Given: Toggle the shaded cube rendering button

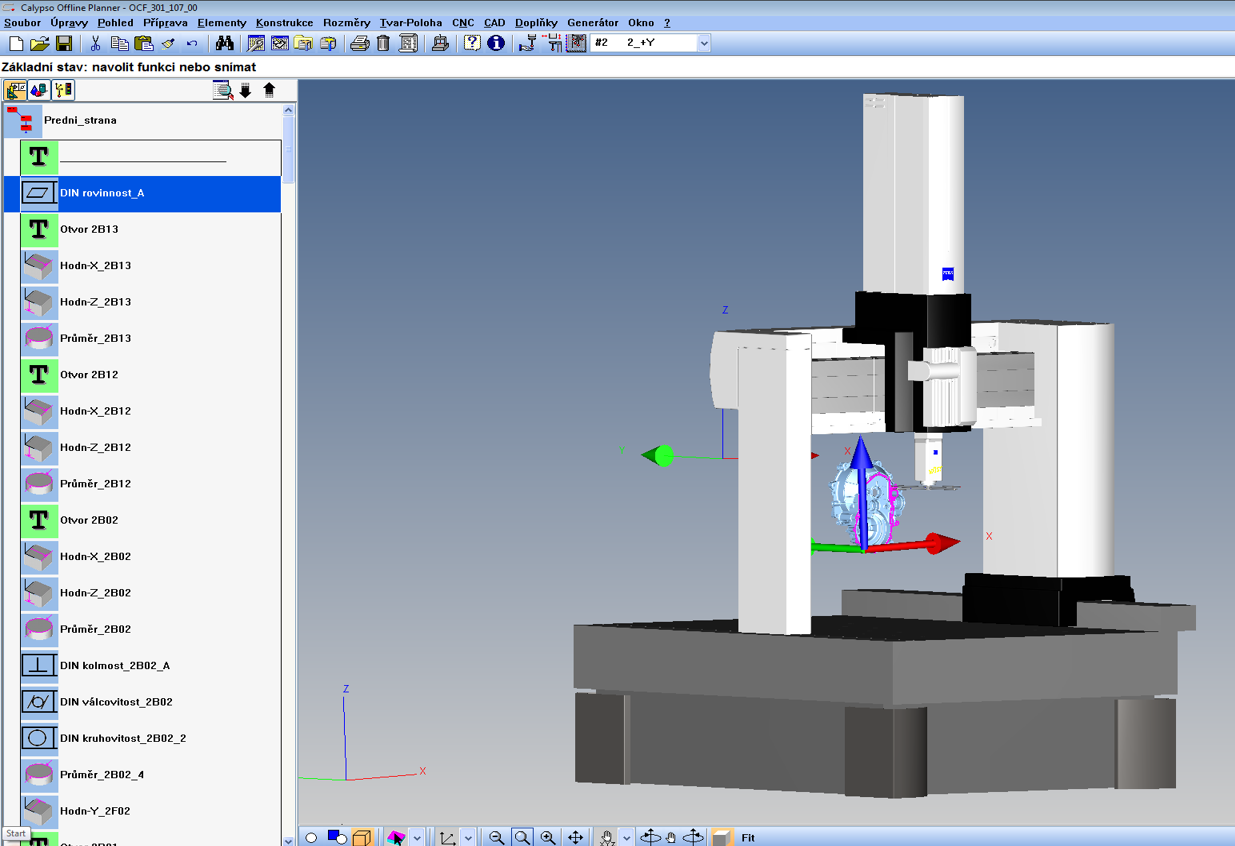Looking at the screenshot, I should pyautogui.click(x=721, y=837).
